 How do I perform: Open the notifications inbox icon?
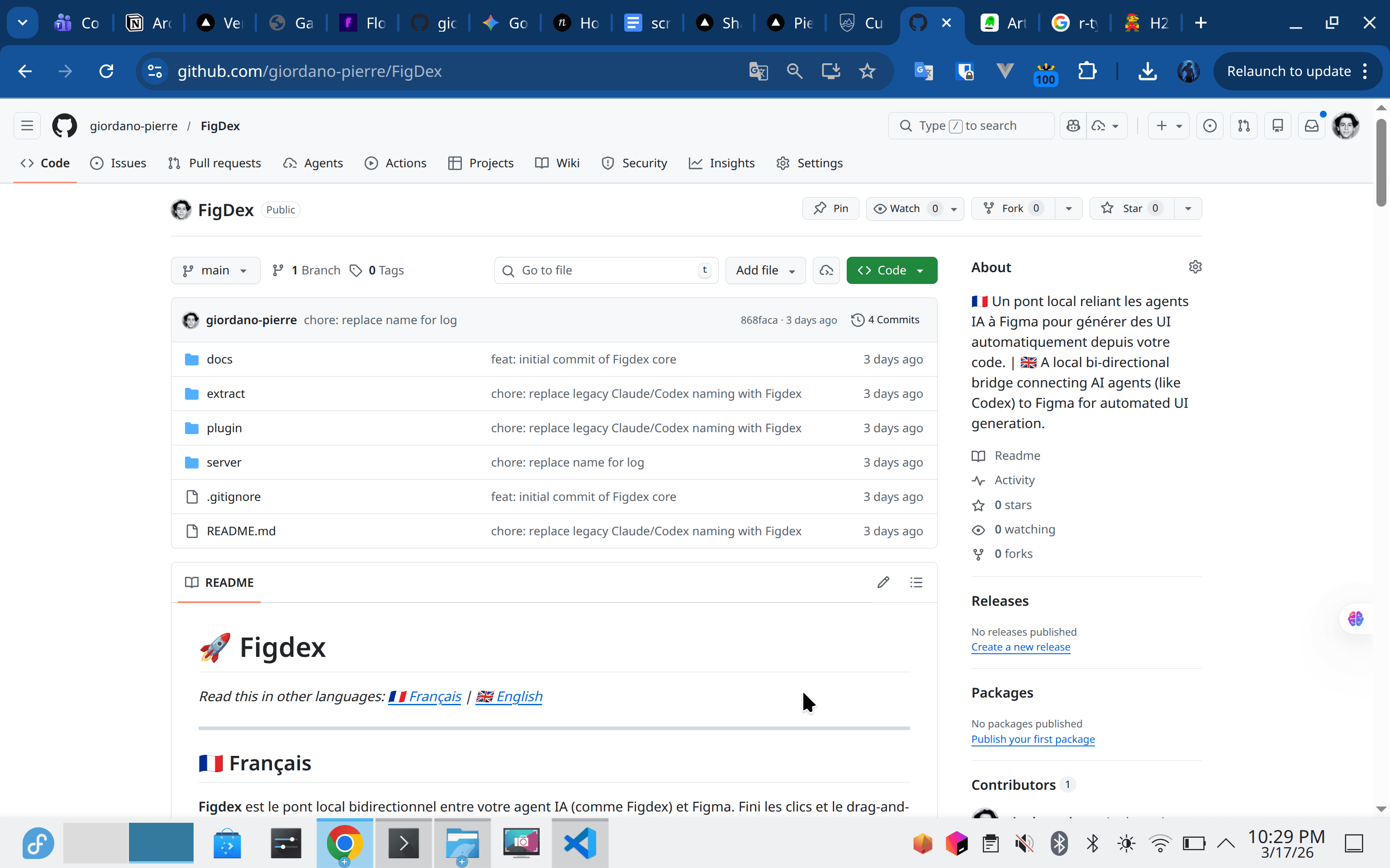click(x=1312, y=125)
